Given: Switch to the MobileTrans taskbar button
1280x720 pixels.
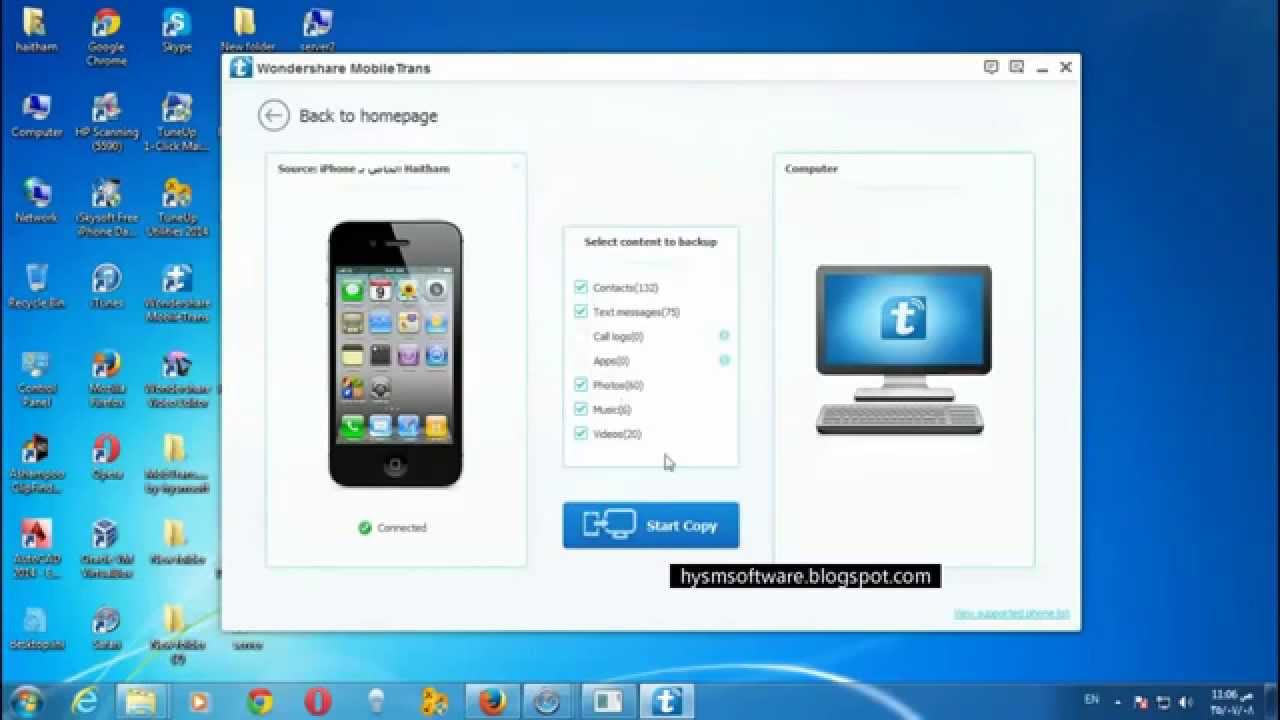Looking at the screenshot, I should point(665,701).
